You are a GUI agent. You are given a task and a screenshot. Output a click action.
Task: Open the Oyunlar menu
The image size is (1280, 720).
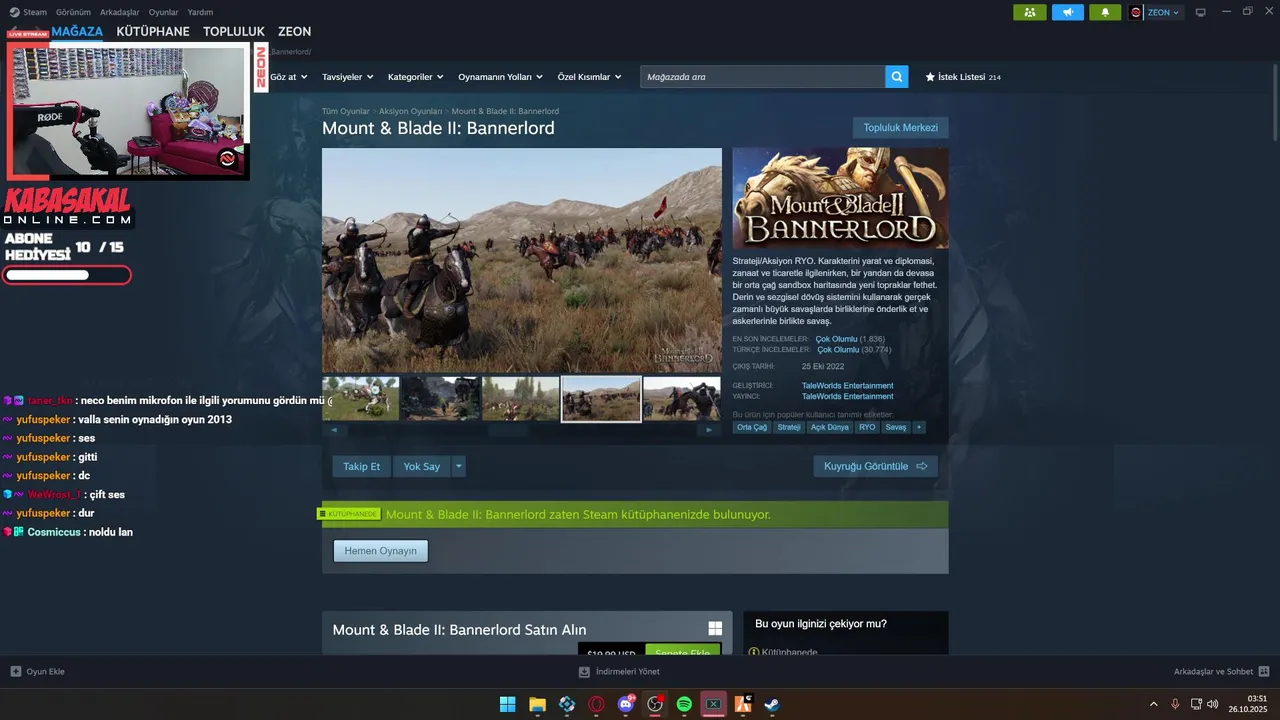click(x=163, y=12)
